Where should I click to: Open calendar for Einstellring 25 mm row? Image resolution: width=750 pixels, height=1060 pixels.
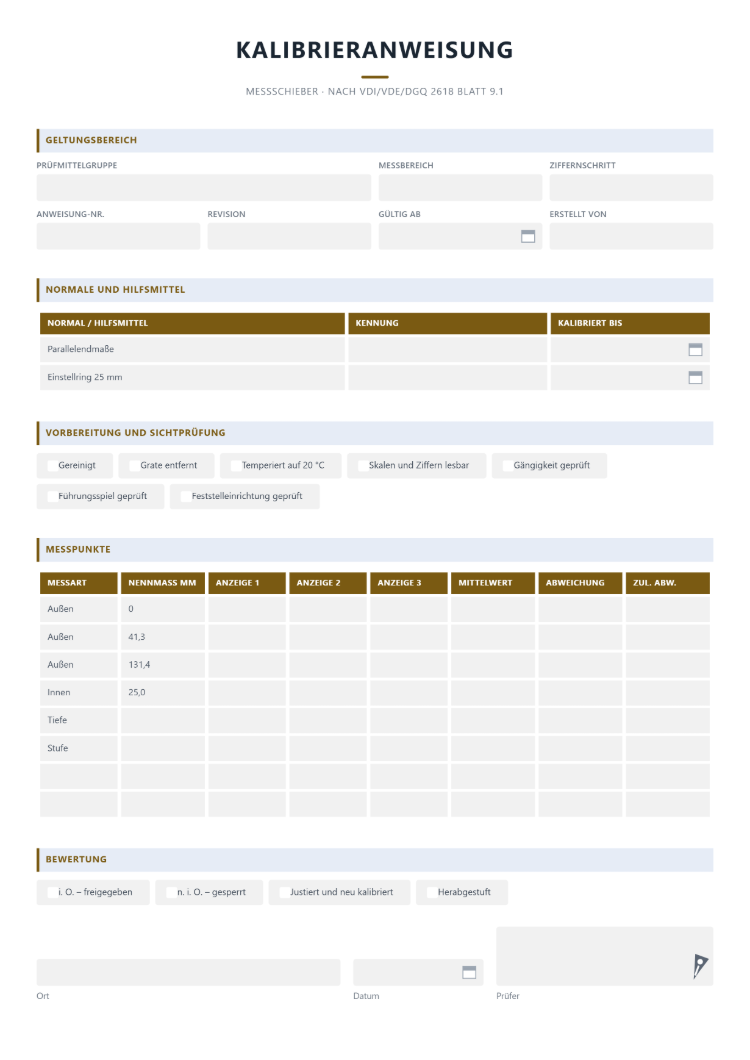[x=695, y=377]
